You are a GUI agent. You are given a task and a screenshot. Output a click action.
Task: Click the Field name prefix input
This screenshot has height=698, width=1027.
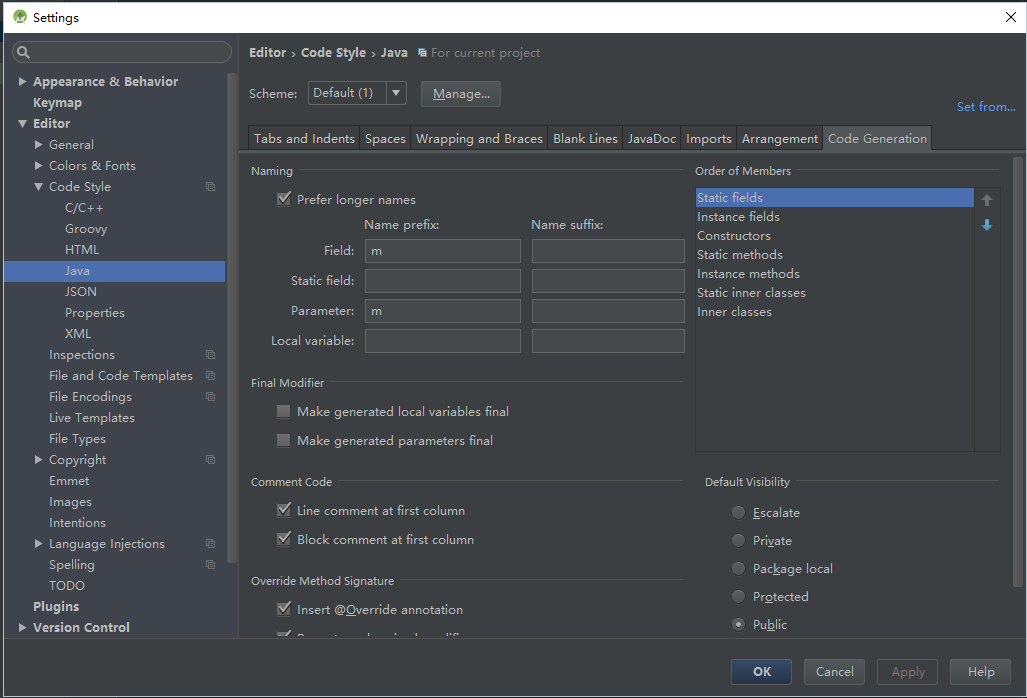click(x=442, y=251)
